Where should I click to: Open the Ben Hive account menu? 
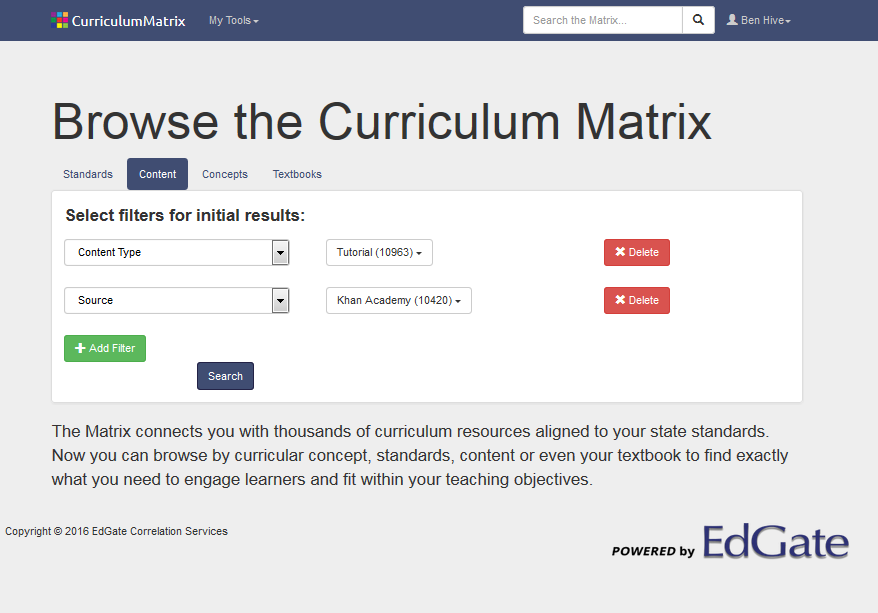[759, 20]
